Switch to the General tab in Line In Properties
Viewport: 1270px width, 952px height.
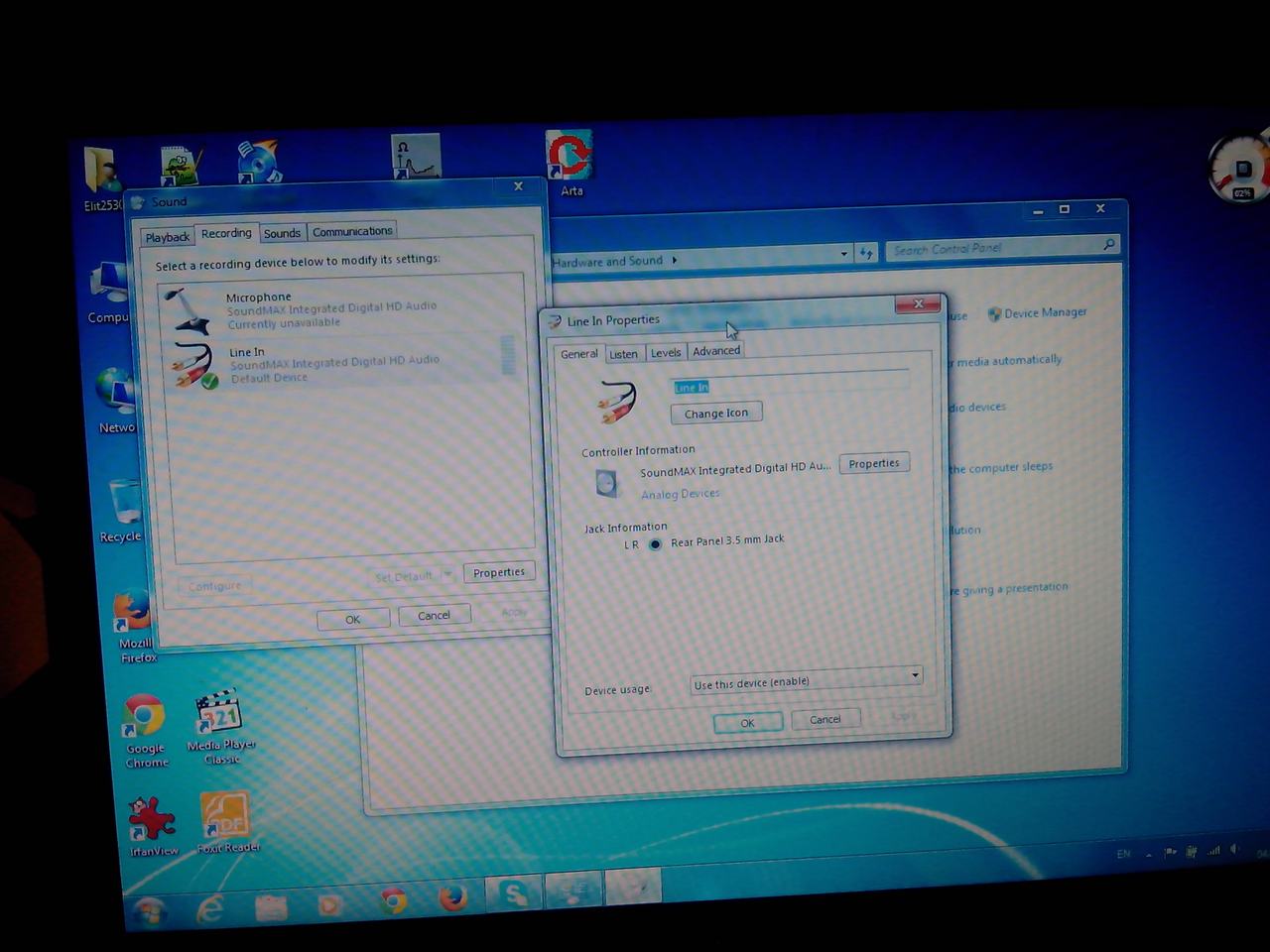pos(579,354)
